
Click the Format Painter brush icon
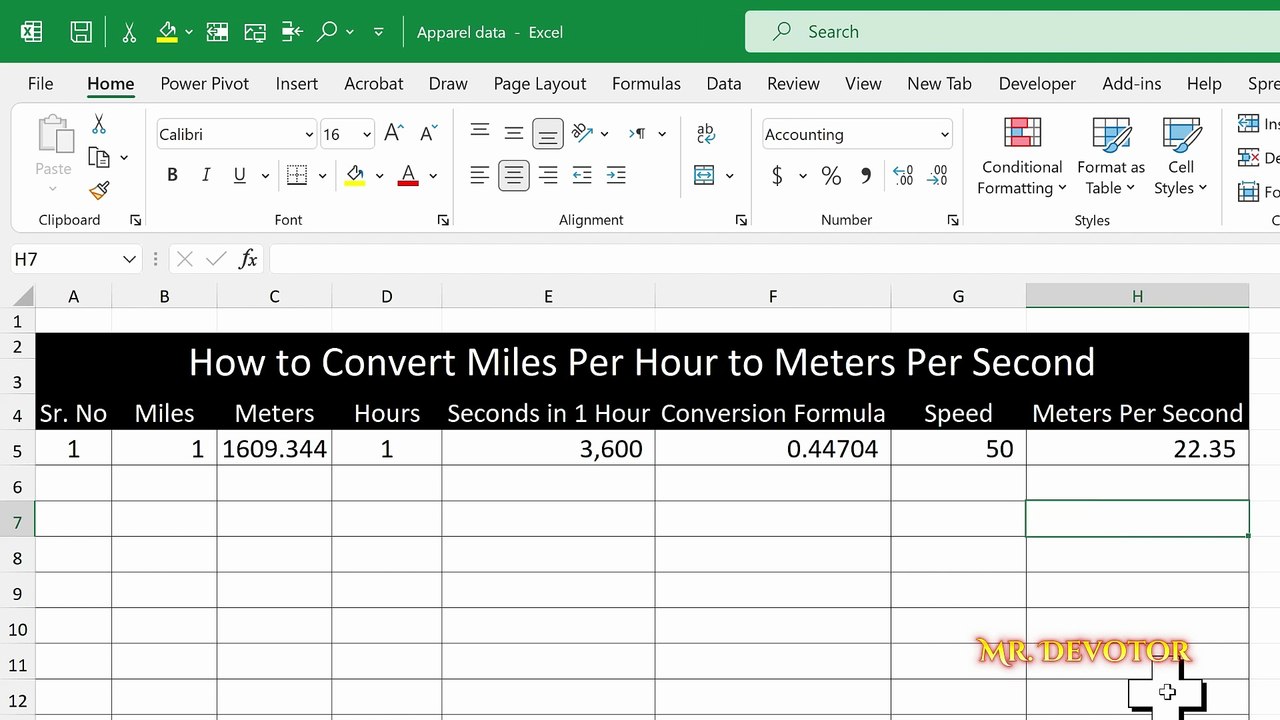click(99, 190)
